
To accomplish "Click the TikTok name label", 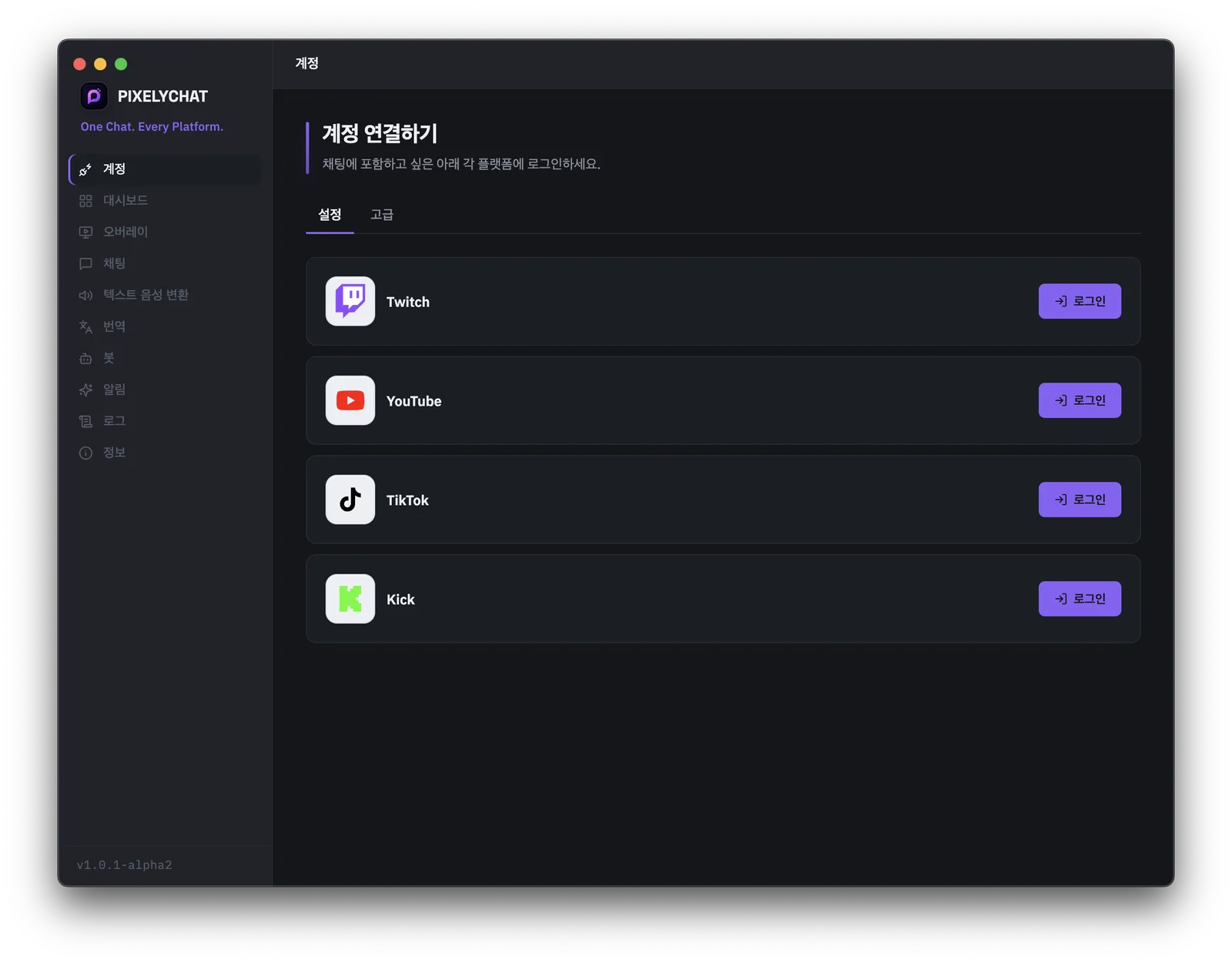I will click(x=407, y=501).
